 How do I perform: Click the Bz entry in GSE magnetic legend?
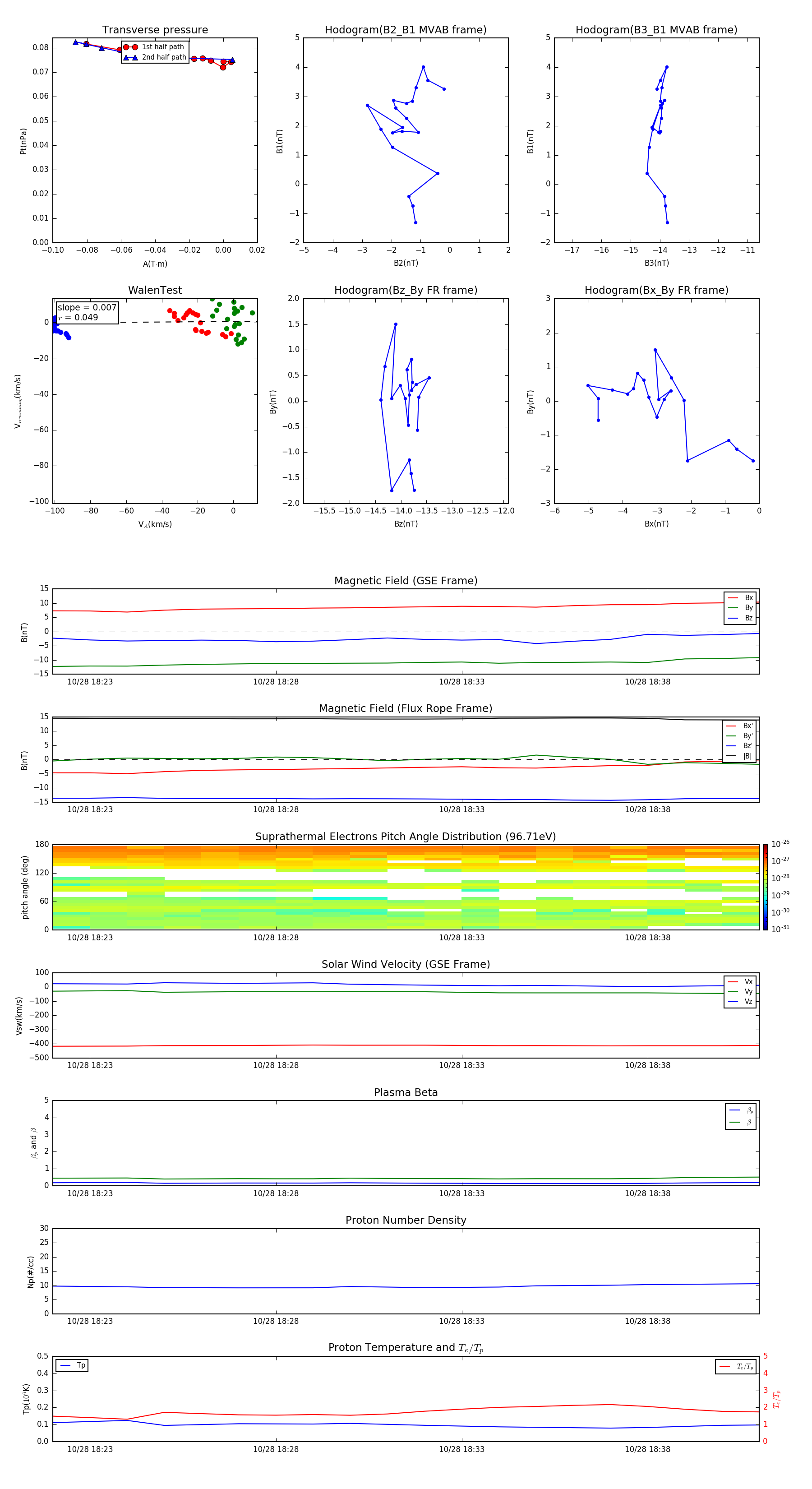point(740,618)
